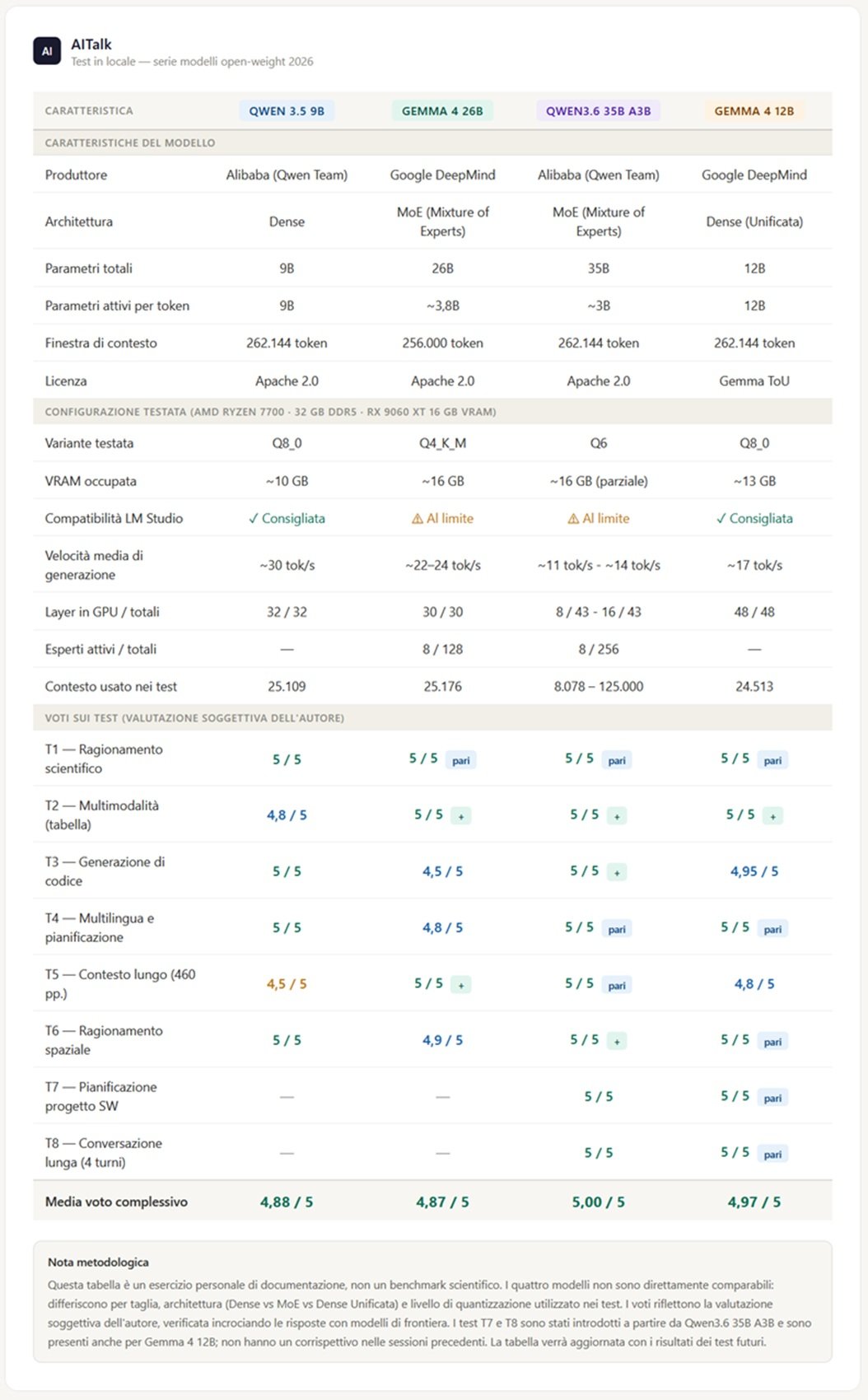Click the 'pari' badge in T4 Gemma 4 12B
The width and height of the screenshot is (868, 1400).
pyautogui.click(x=772, y=929)
